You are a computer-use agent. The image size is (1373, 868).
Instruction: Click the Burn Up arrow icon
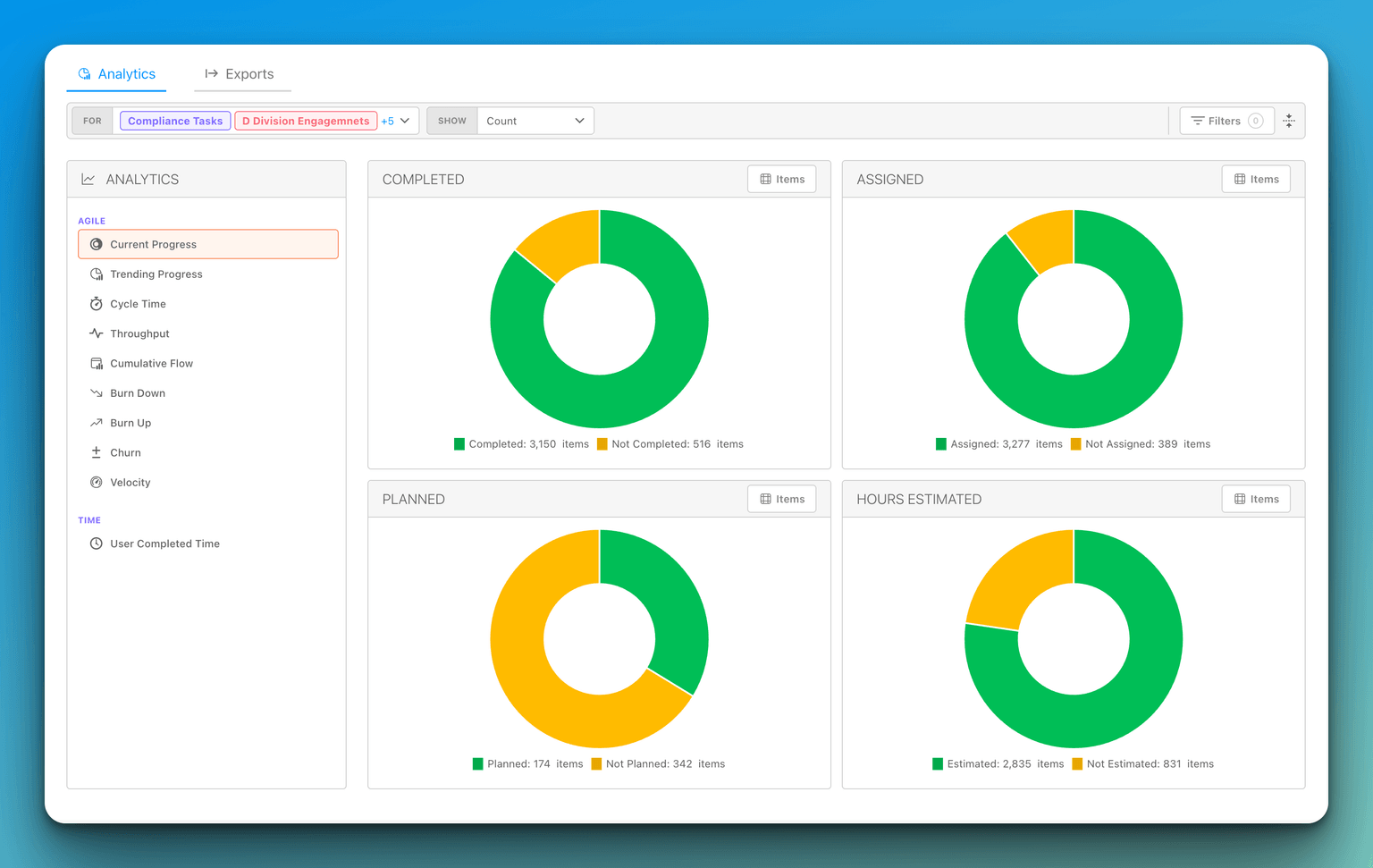pyautogui.click(x=96, y=423)
